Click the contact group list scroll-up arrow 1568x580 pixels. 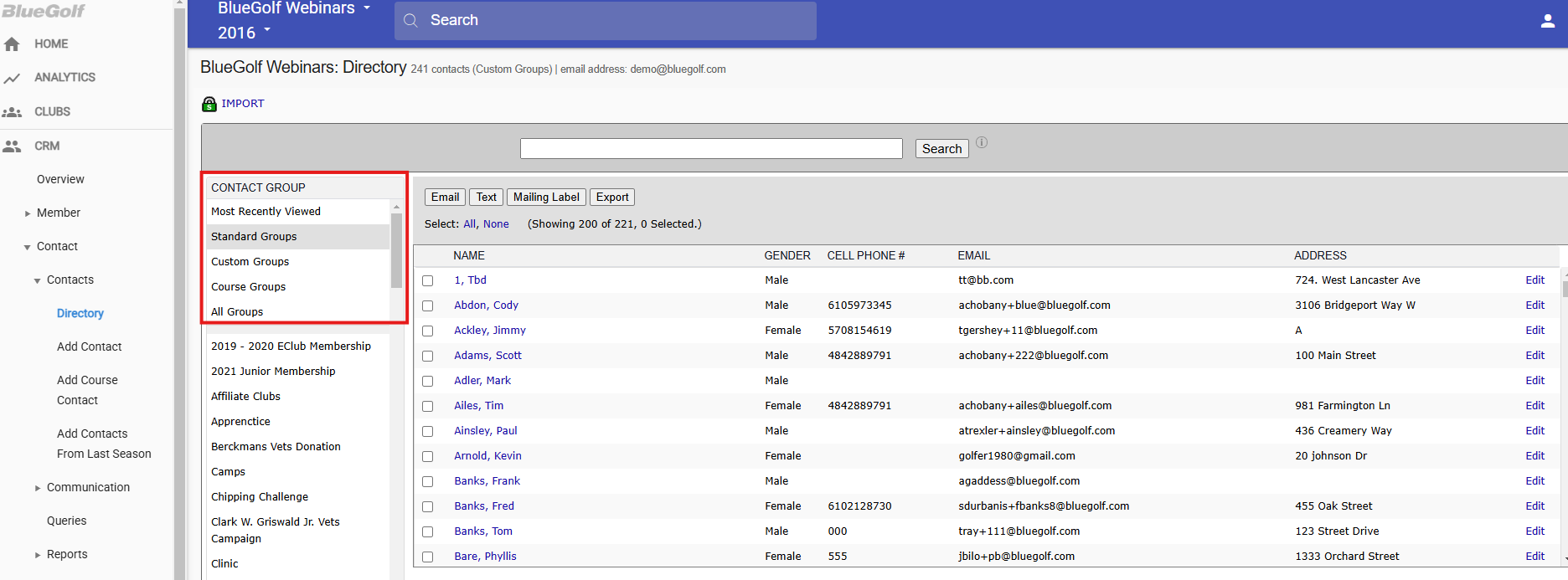pos(396,207)
